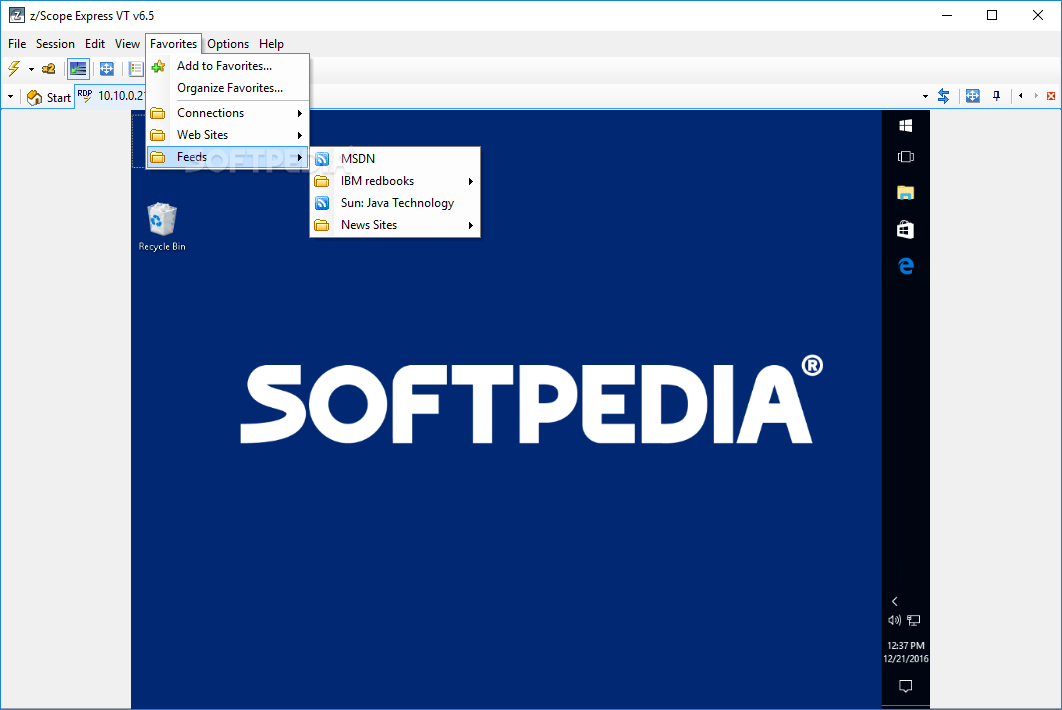Image resolution: width=1062 pixels, height=710 pixels.
Task: Open the Help menu
Action: click(271, 44)
